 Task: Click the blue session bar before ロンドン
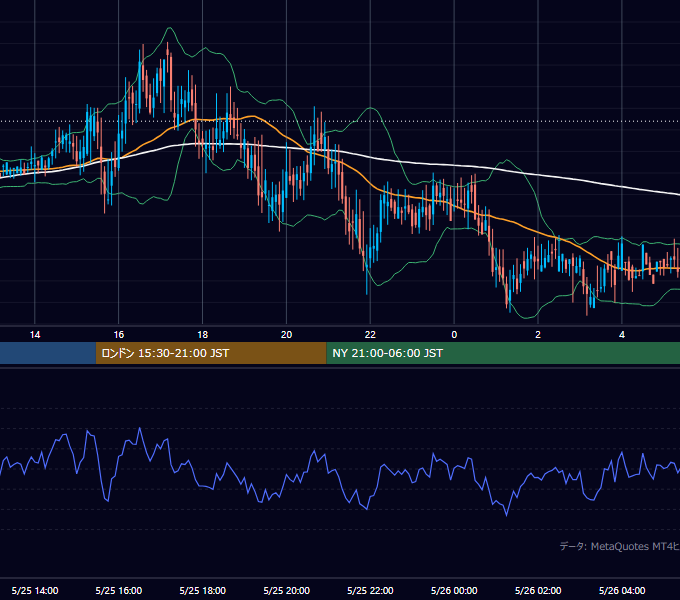(48, 353)
